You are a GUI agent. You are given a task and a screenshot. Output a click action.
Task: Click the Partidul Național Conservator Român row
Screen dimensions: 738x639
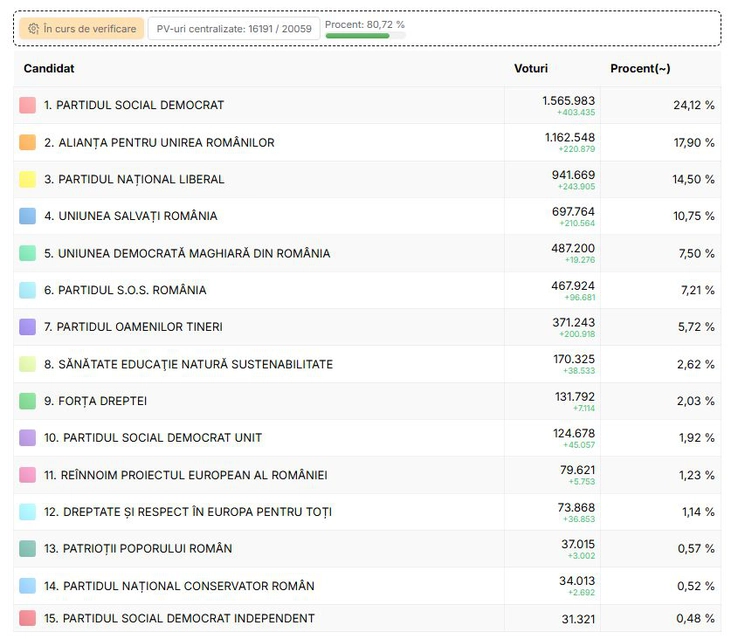(178, 587)
